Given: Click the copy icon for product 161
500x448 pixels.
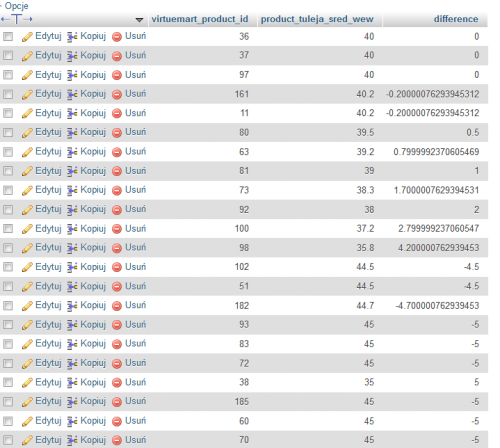Looking at the screenshot, I should tap(72, 94).
